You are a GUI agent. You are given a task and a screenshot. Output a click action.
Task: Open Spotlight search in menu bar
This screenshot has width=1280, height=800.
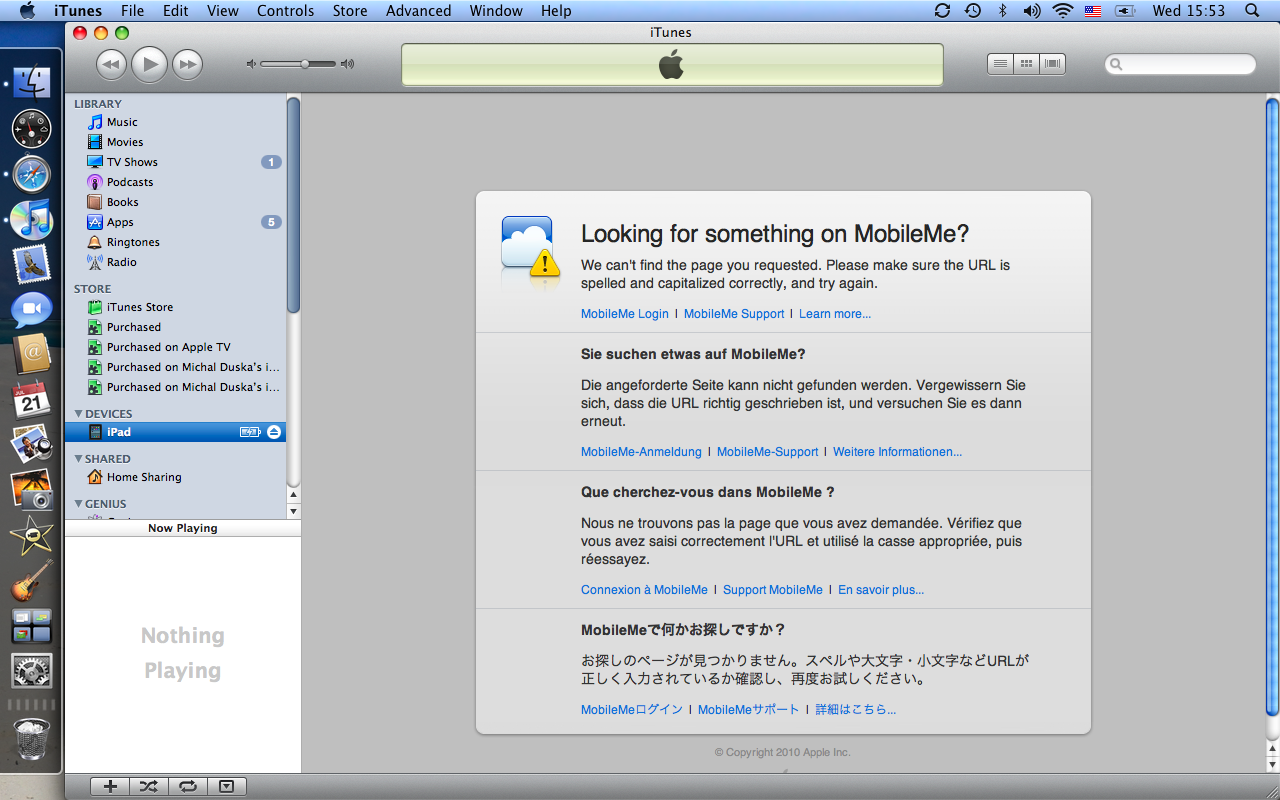coord(1252,11)
